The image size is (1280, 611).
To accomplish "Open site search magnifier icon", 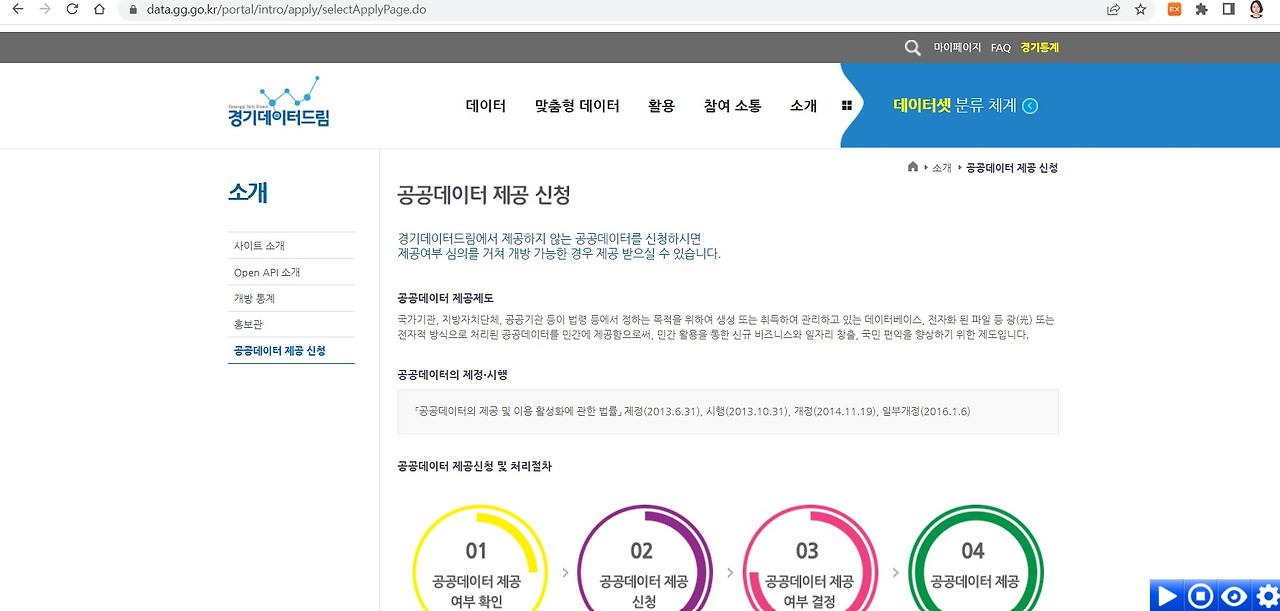I will pyautogui.click(x=912, y=47).
